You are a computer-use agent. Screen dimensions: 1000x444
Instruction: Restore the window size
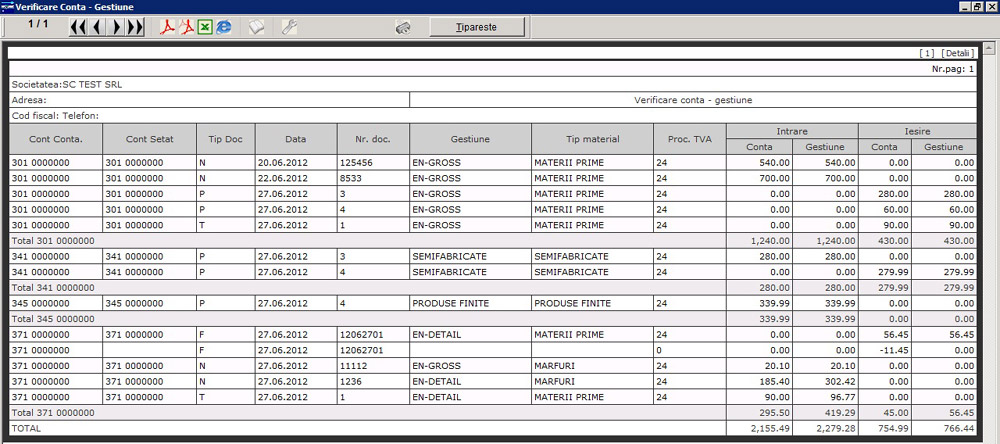coord(978,6)
